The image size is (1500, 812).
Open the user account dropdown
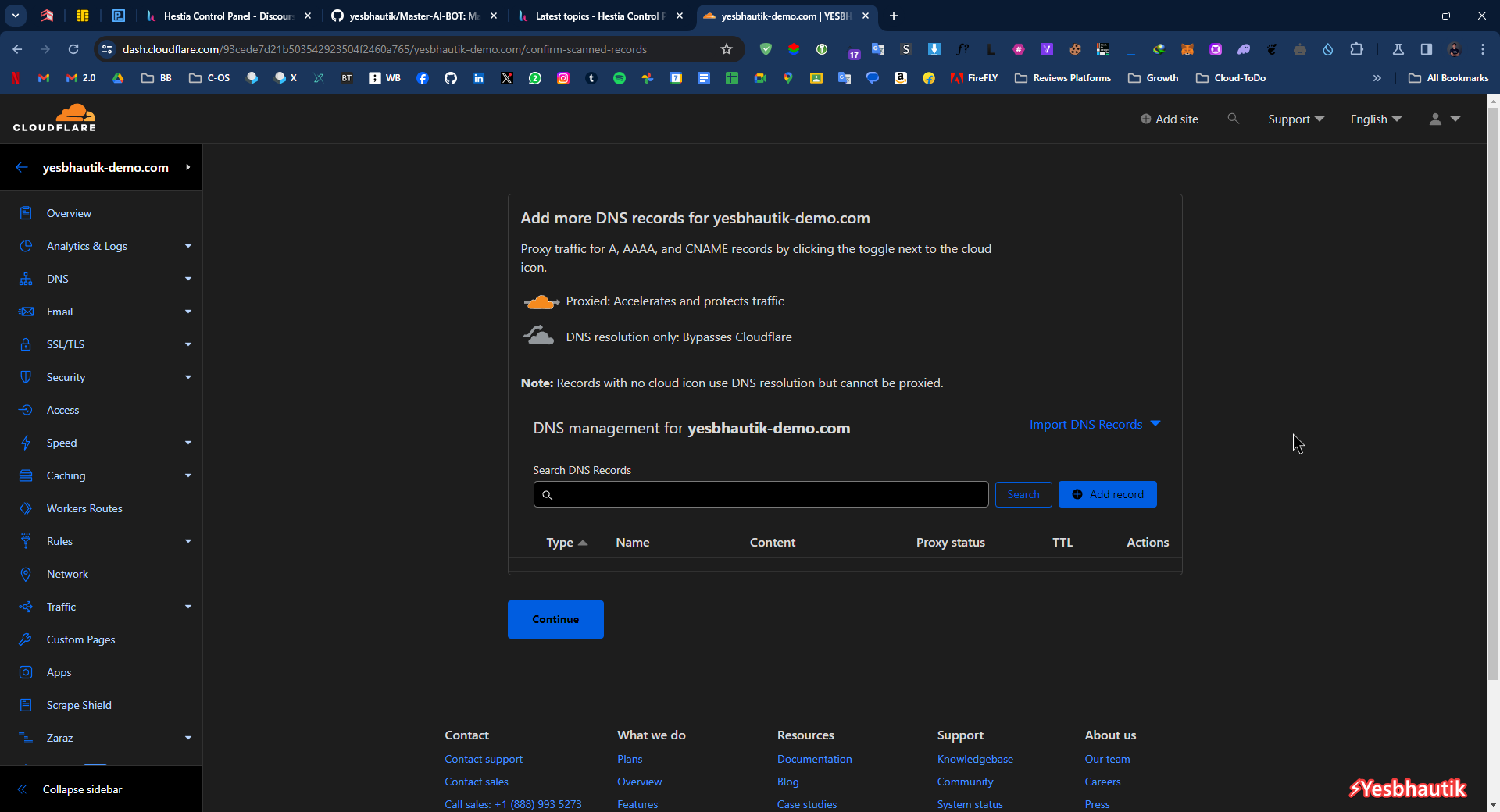click(x=1445, y=119)
